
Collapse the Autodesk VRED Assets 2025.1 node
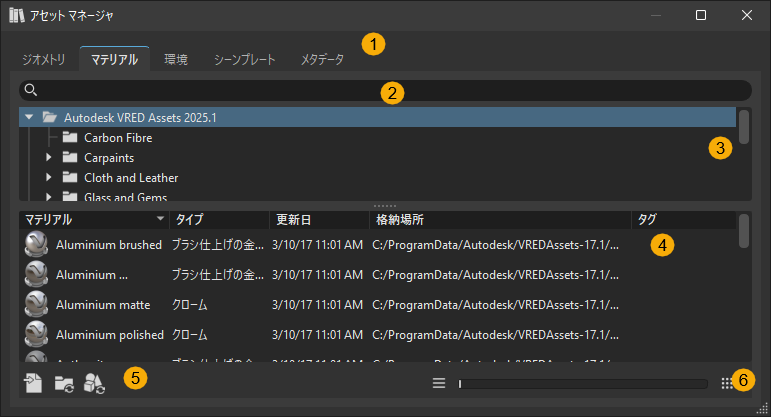(x=29, y=117)
